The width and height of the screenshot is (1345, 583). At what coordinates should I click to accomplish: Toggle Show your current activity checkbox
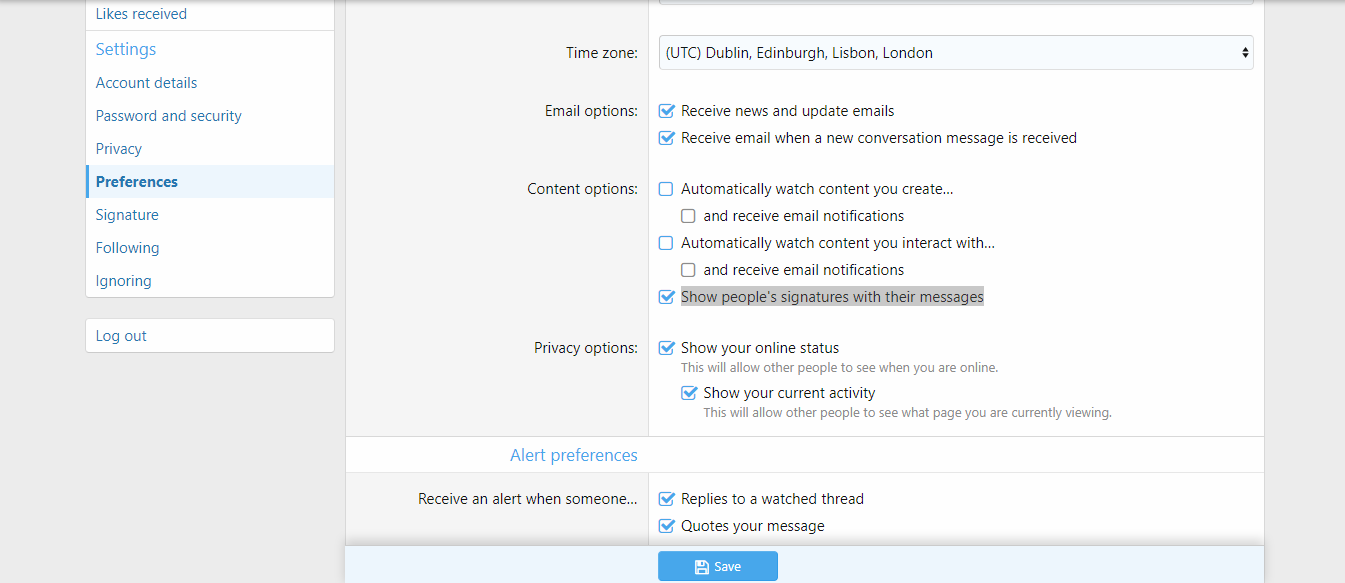tap(689, 393)
